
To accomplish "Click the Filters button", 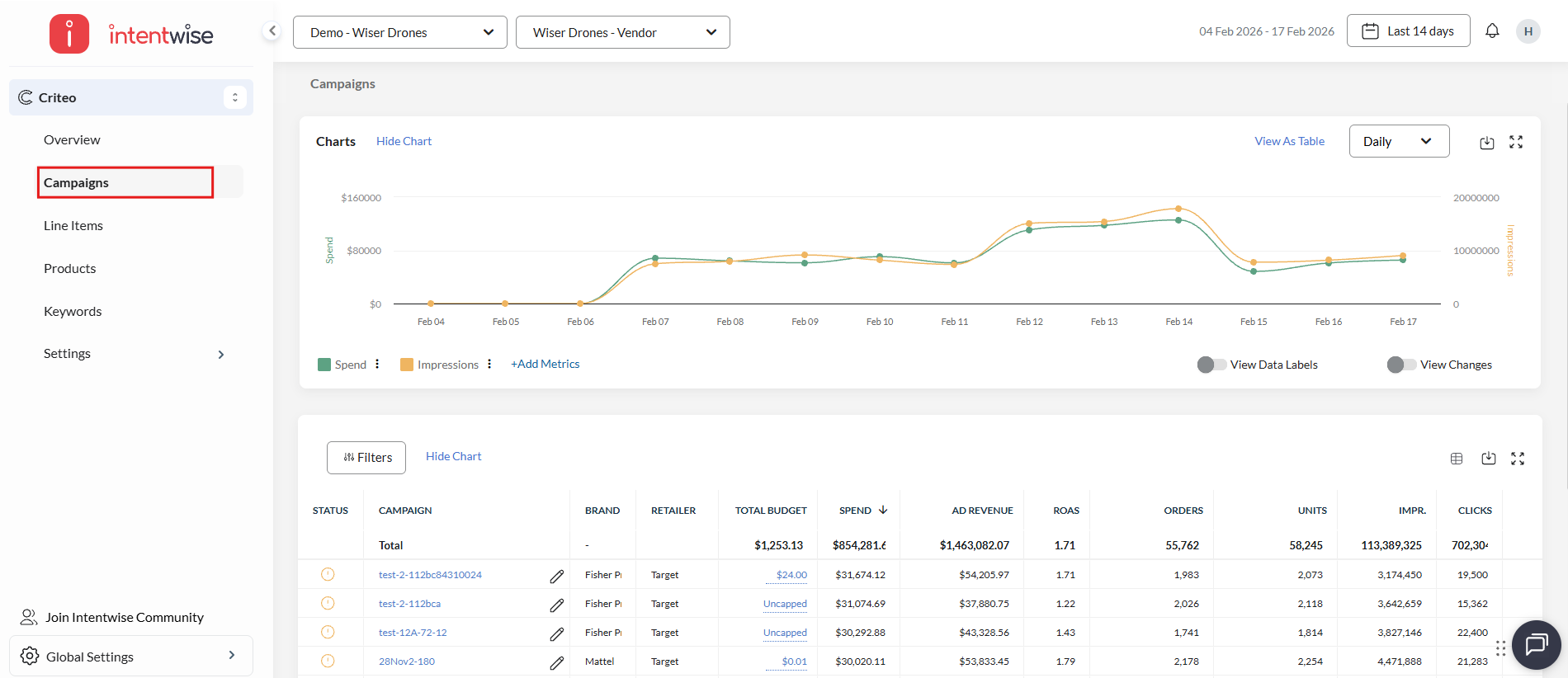I will click(366, 458).
